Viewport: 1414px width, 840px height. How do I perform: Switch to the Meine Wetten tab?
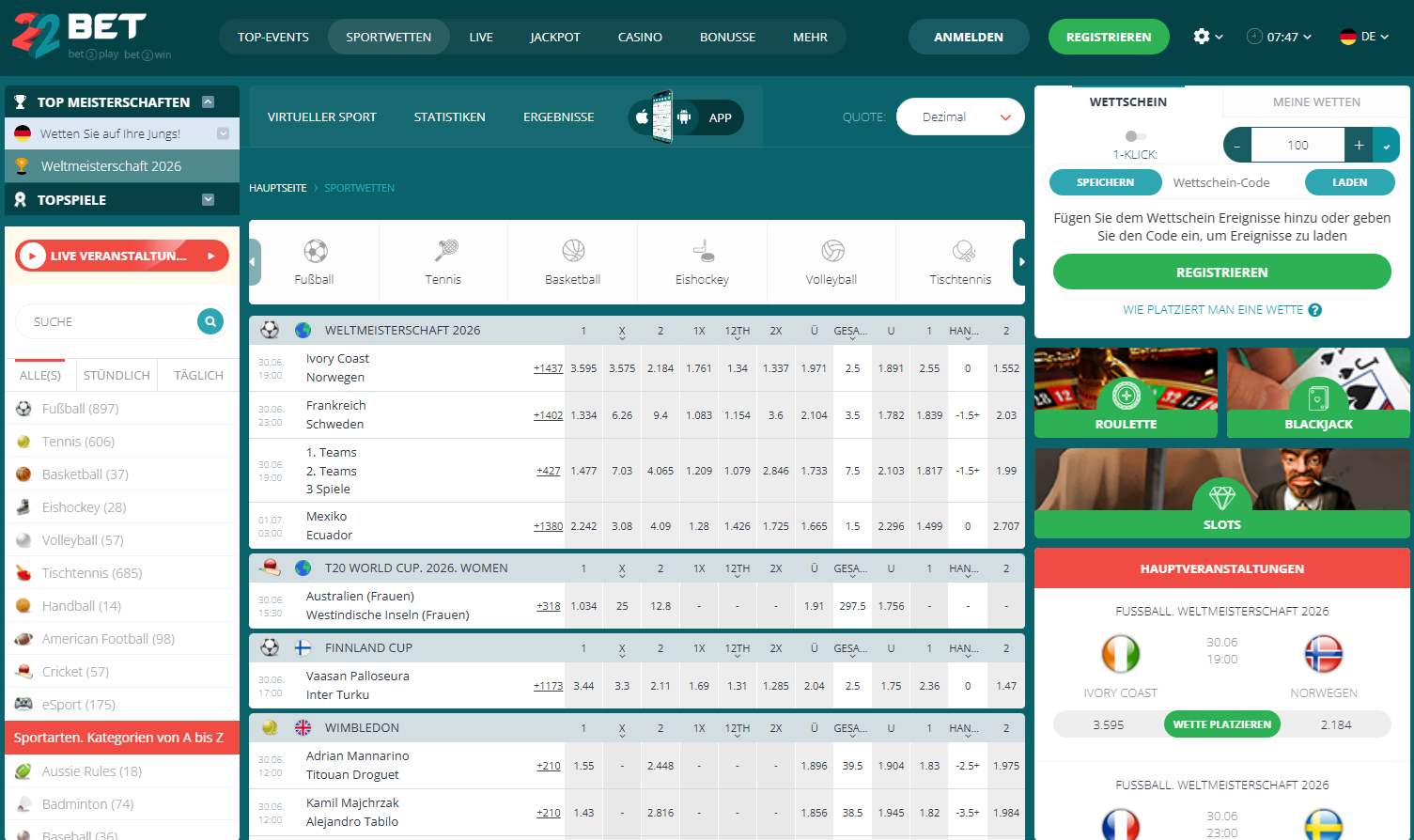click(1316, 101)
